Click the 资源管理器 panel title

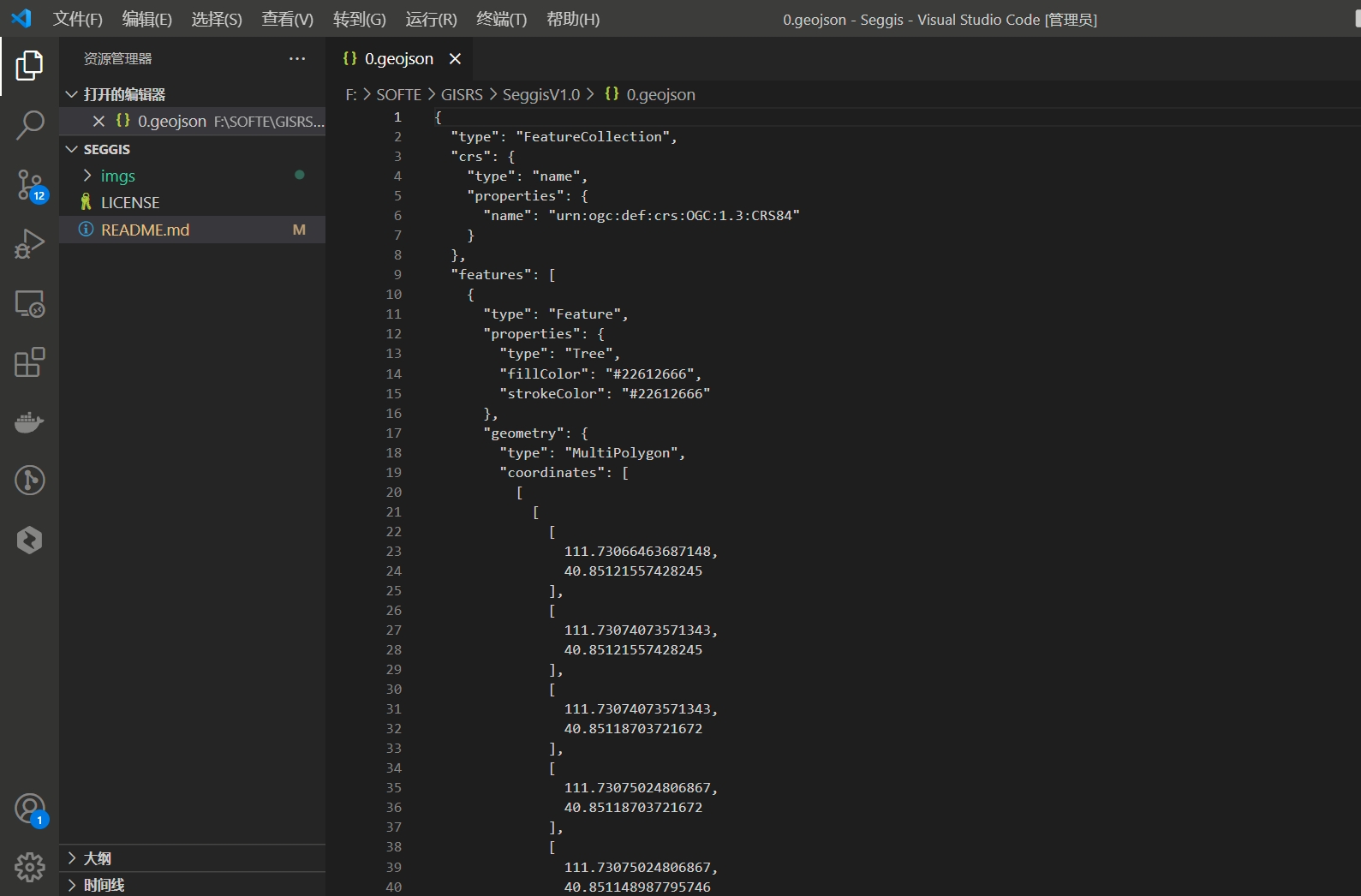tap(117, 58)
